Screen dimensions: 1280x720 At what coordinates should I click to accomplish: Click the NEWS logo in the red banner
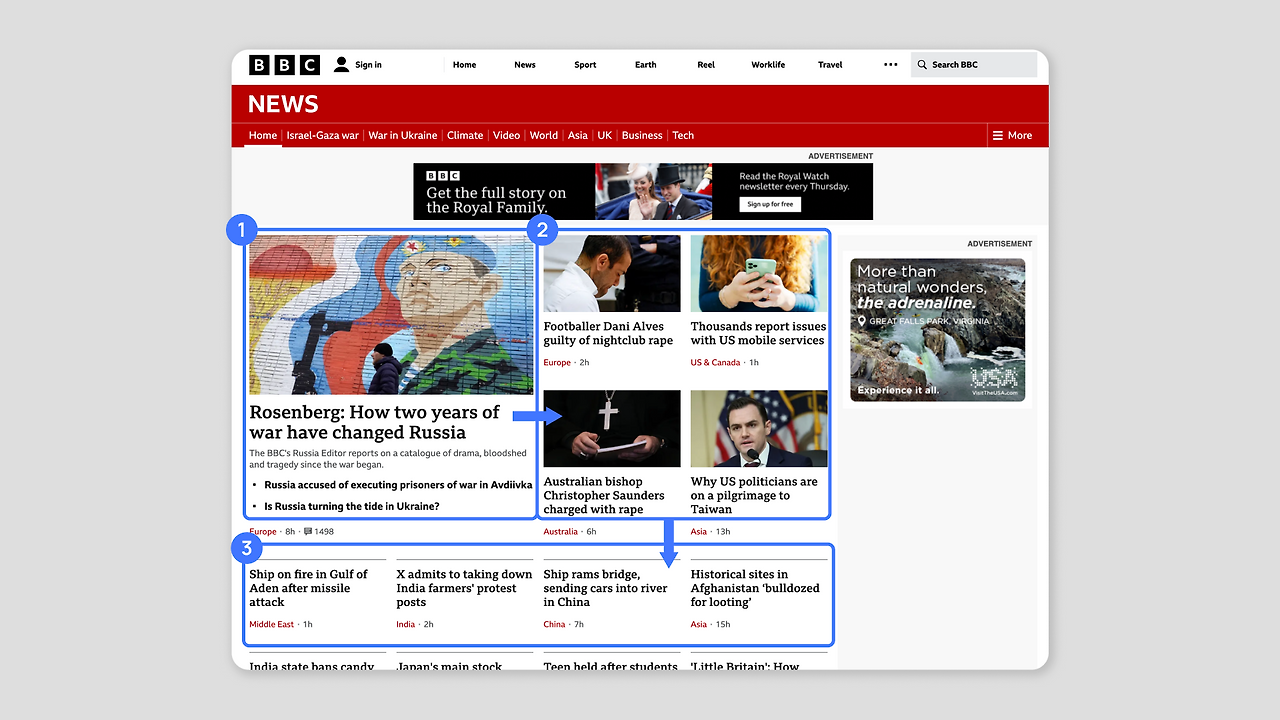point(283,104)
